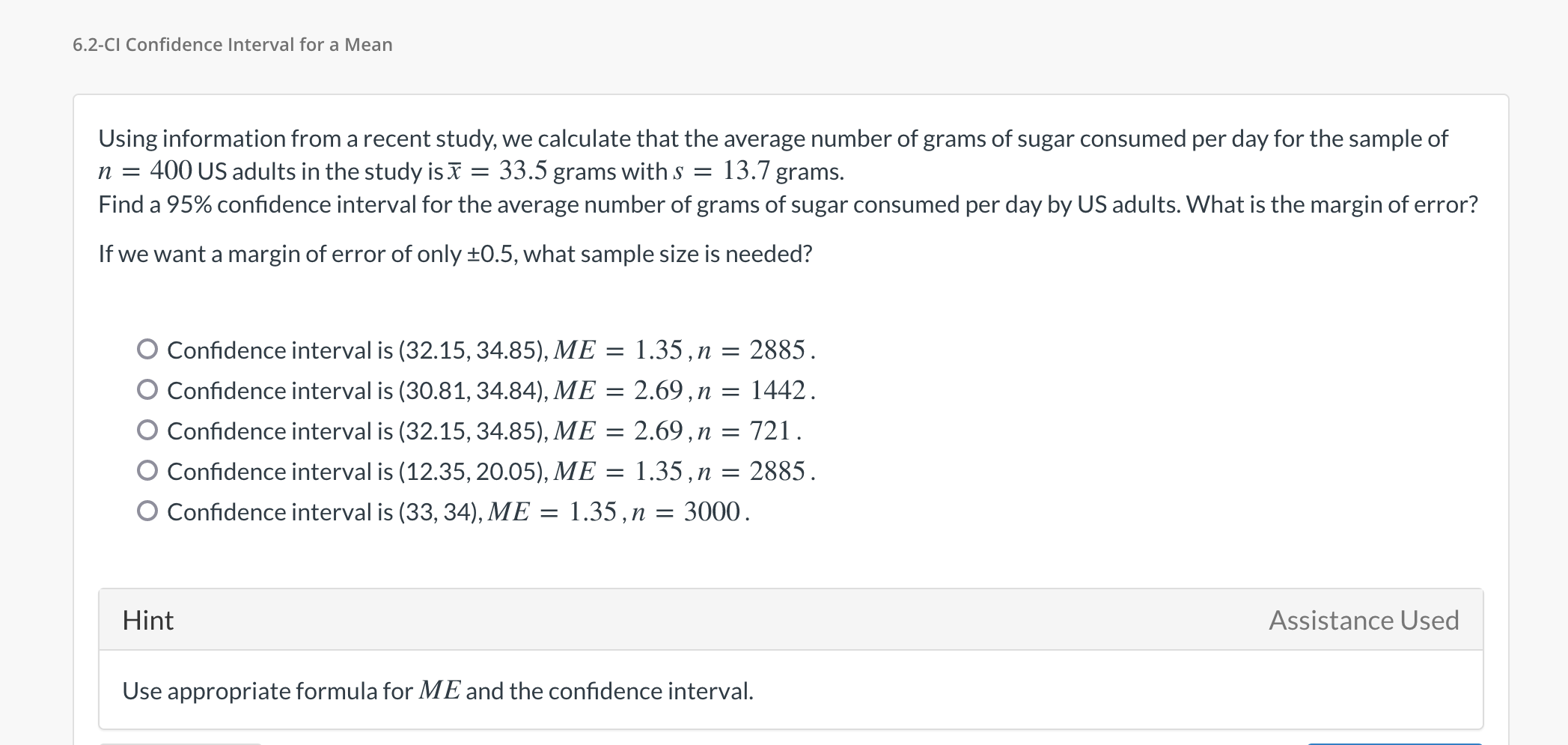The height and width of the screenshot is (745, 1568).
Task: Click the standard deviation 's = 13.7' expression
Action: [x=722, y=171]
